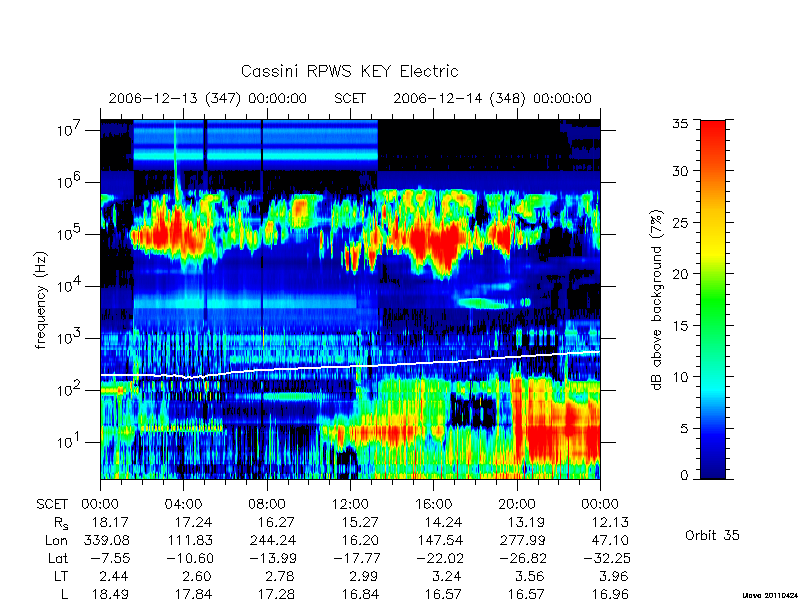Click the SCET label between the two dates
800x600 pixels.
(350, 98)
